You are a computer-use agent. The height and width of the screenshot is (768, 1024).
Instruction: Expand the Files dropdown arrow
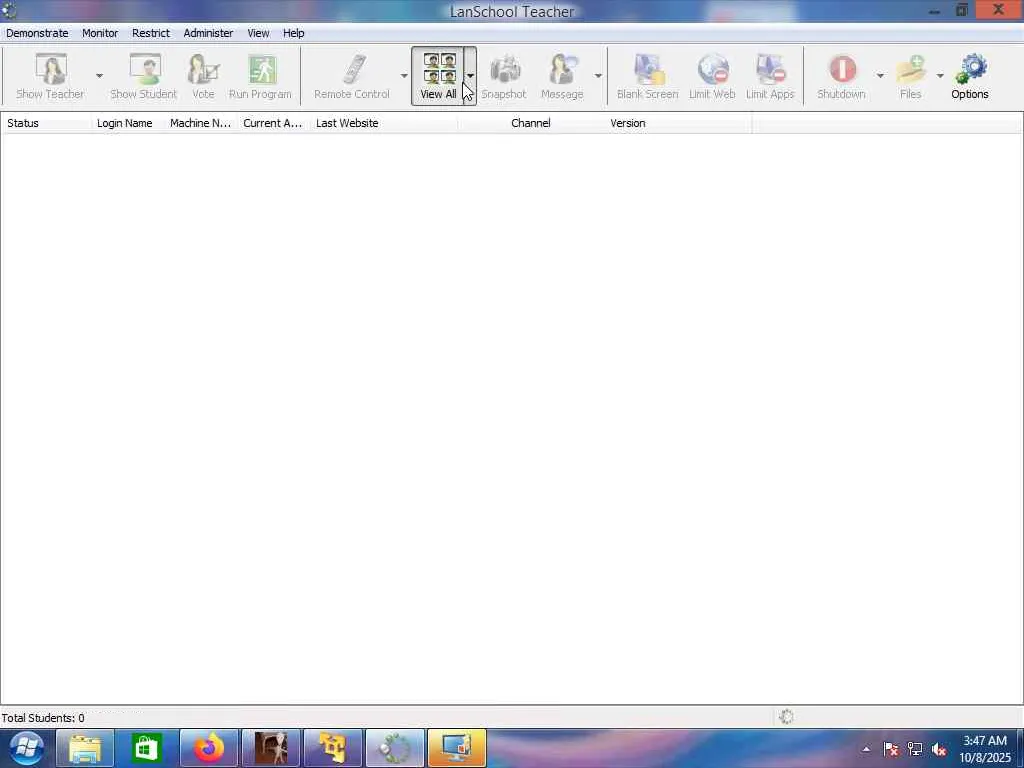point(940,76)
